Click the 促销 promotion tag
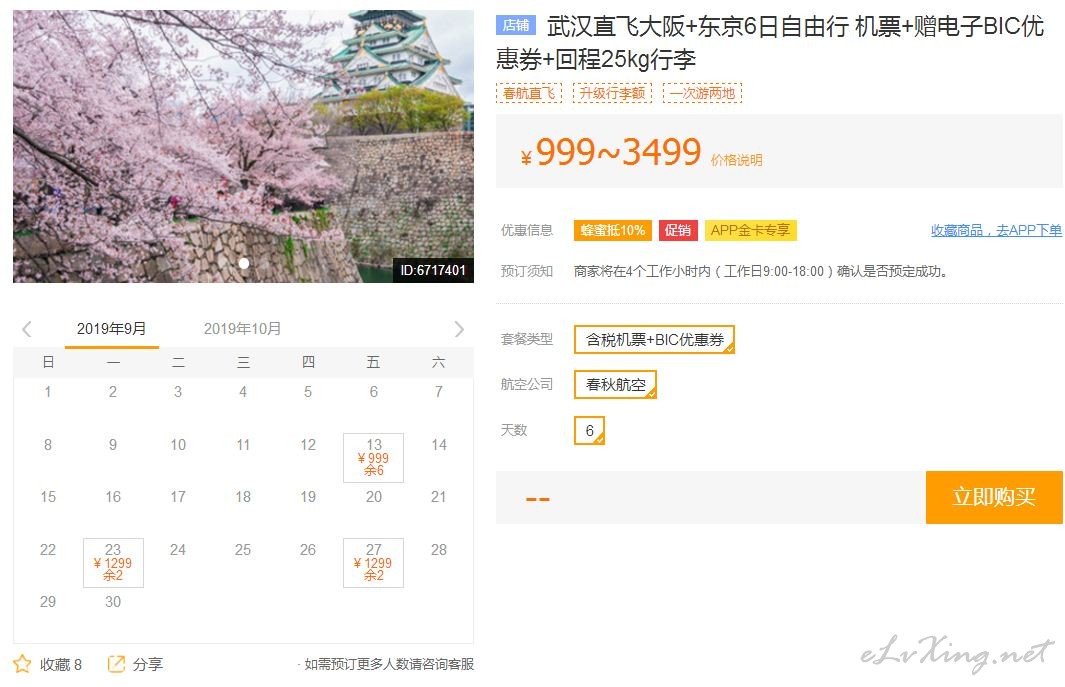Viewport: 1065px width, 687px height. (678, 230)
